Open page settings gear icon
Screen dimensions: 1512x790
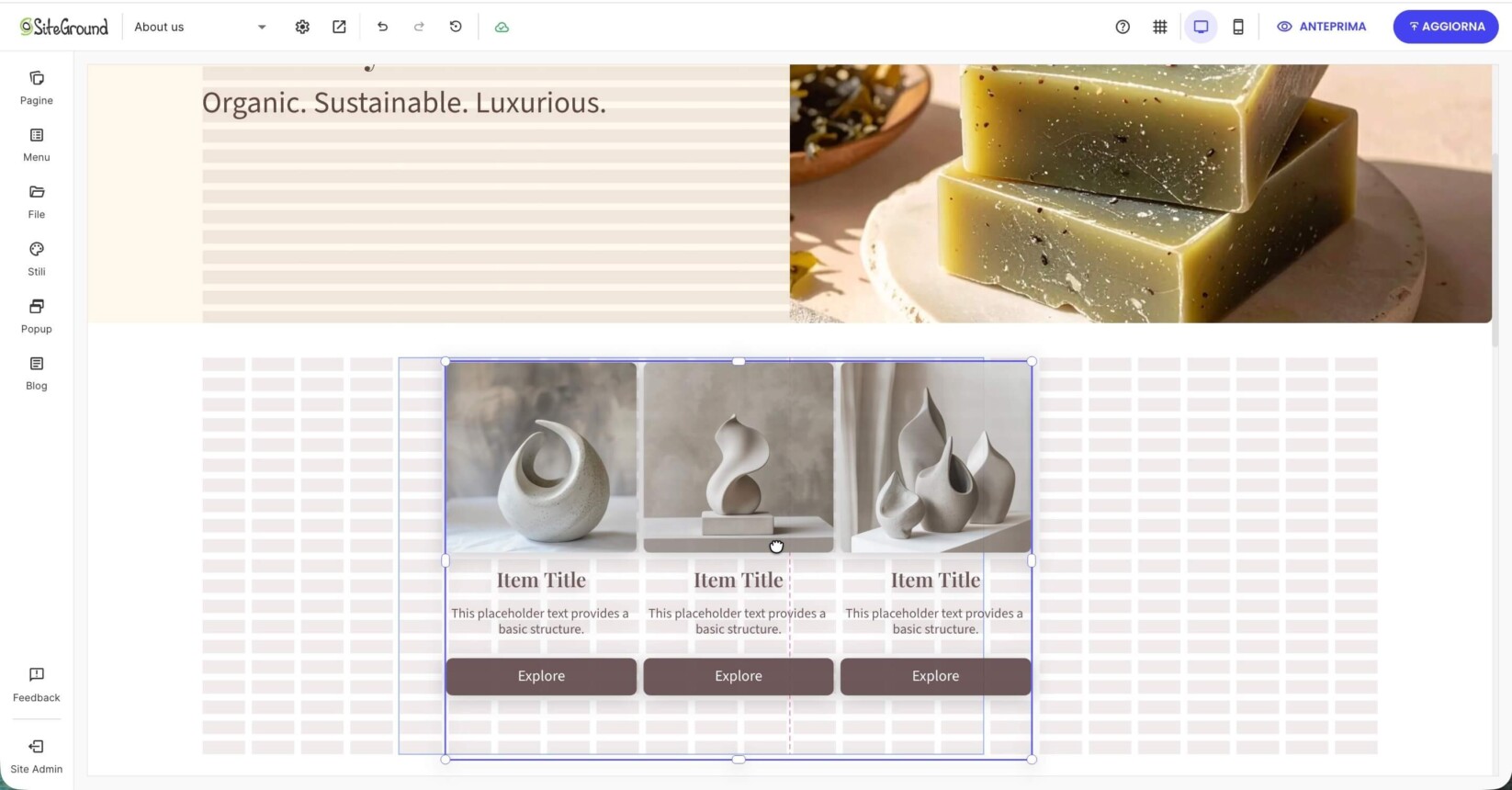pyautogui.click(x=302, y=27)
